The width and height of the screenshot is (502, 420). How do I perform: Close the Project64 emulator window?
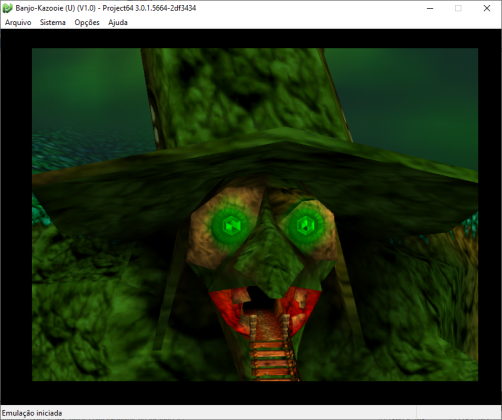tap(487, 8)
